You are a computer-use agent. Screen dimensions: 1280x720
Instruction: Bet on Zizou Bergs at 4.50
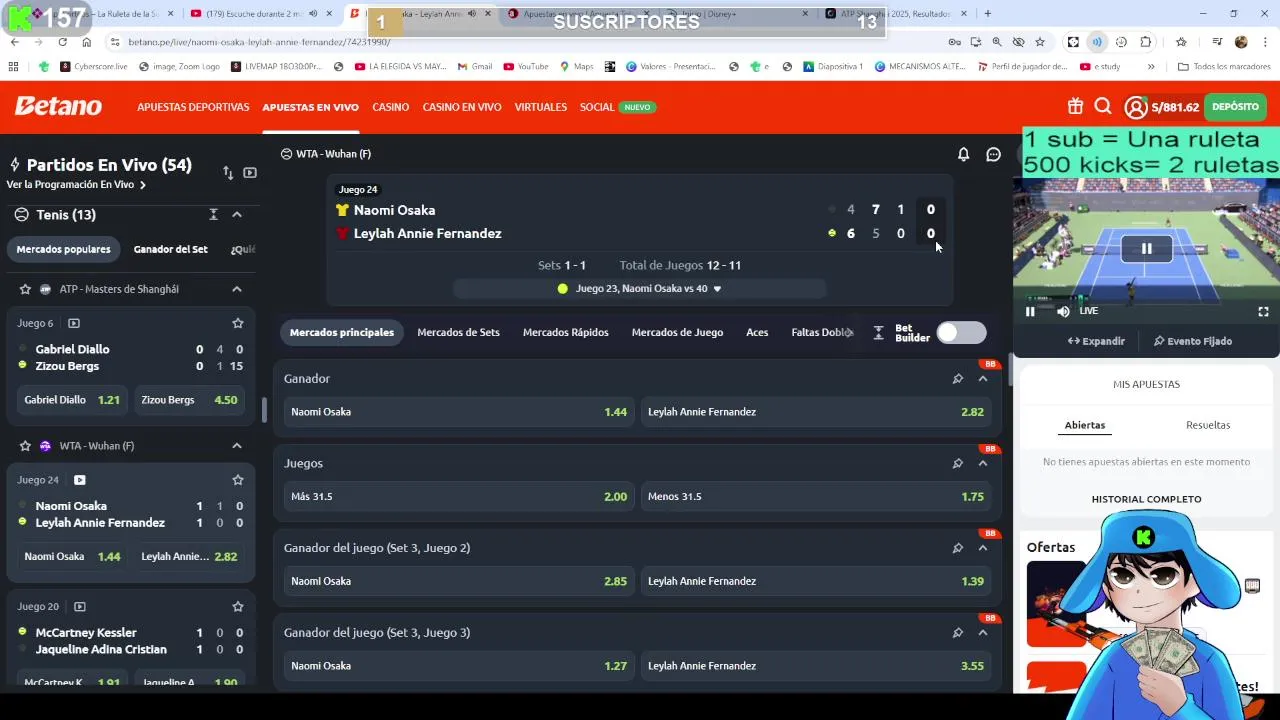tap(189, 400)
